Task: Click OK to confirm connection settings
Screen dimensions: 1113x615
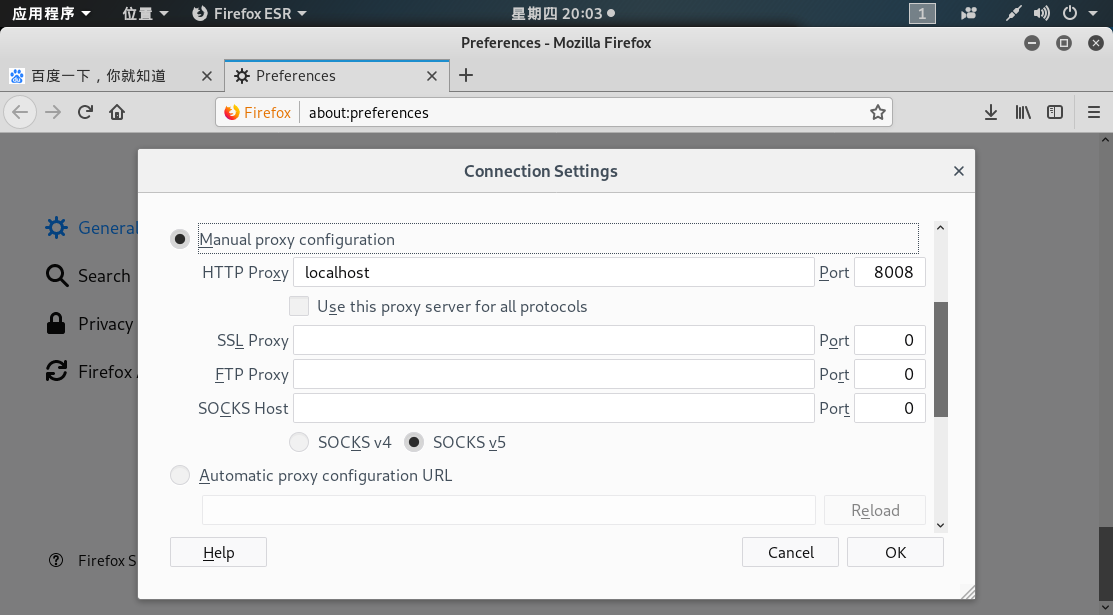Action: coord(895,552)
